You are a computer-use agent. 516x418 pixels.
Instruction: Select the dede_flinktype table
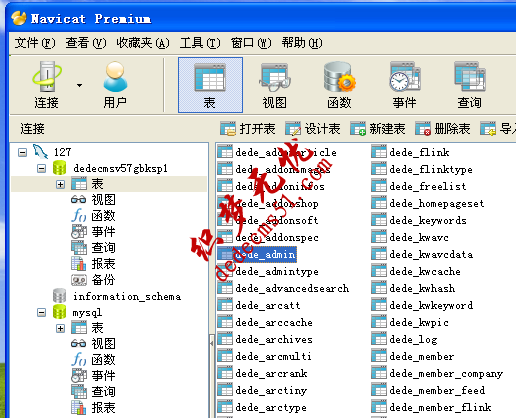pyautogui.click(x=422, y=170)
